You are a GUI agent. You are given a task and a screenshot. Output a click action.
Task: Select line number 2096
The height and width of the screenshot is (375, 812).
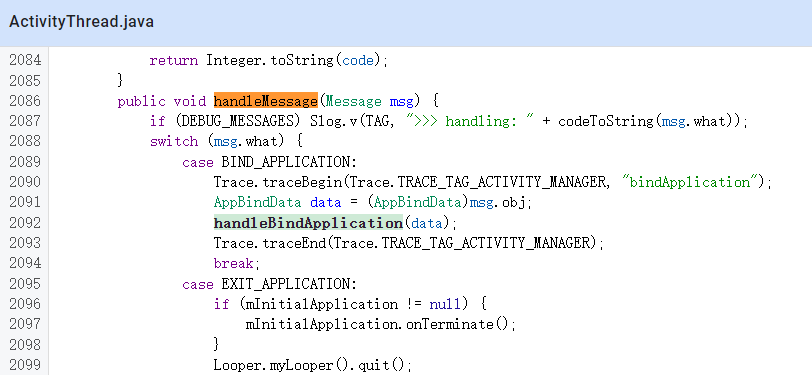pos(25,304)
